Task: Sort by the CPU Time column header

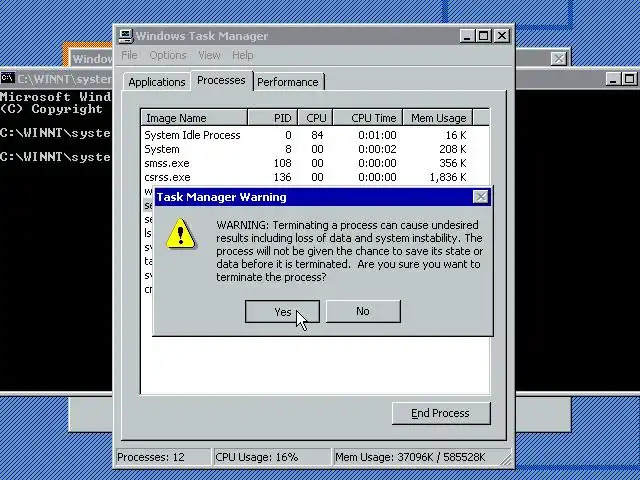Action: (x=368, y=118)
